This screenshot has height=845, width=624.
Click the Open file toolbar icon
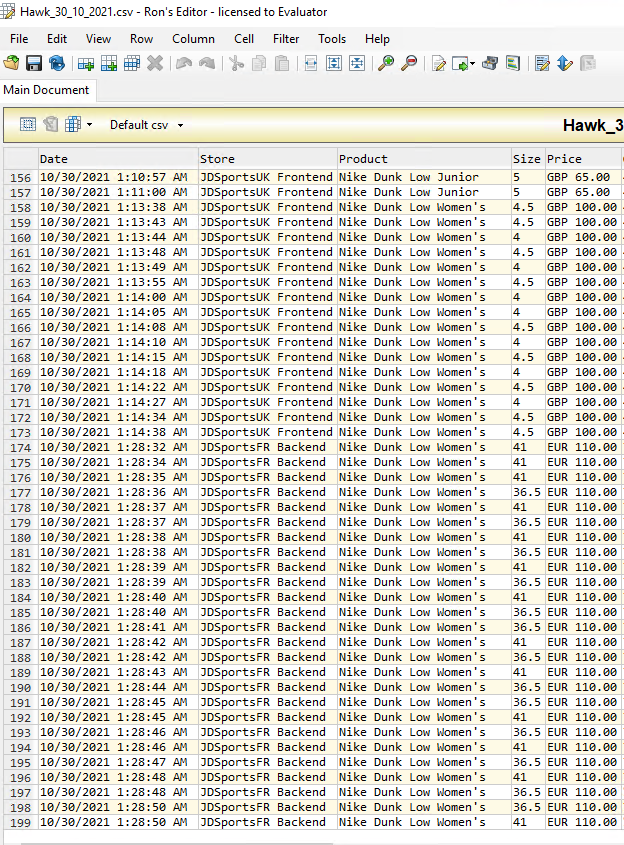coord(11,64)
